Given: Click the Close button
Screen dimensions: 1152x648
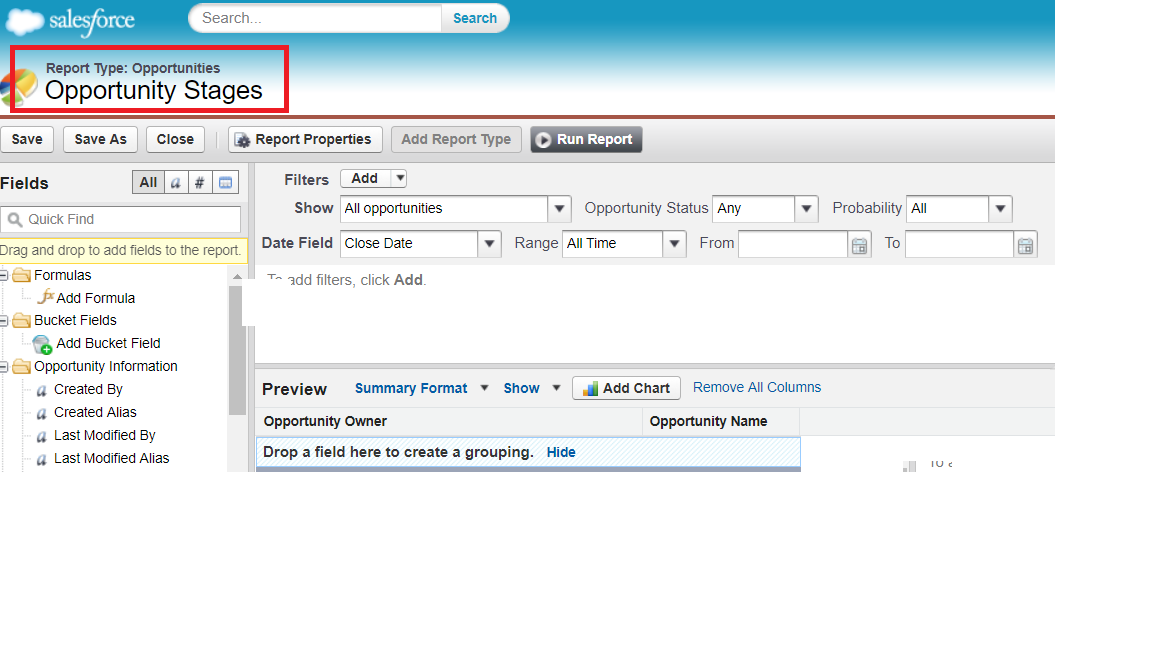Looking at the screenshot, I should (x=175, y=140).
